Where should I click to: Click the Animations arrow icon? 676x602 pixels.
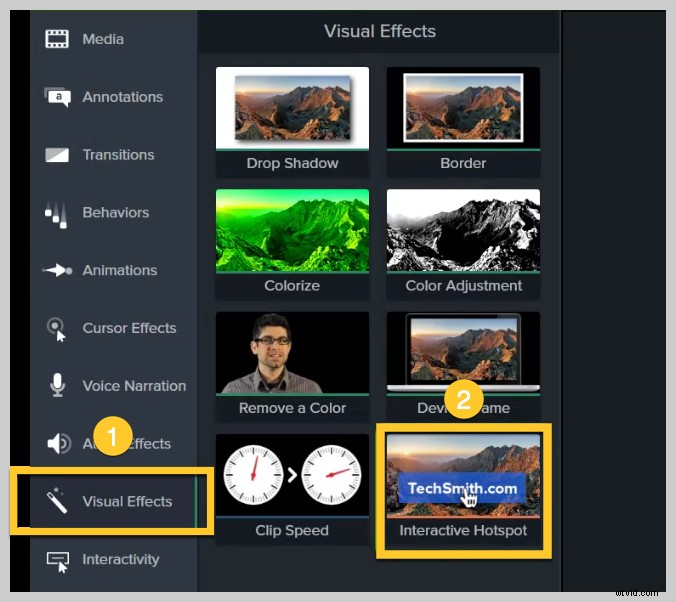57,270
